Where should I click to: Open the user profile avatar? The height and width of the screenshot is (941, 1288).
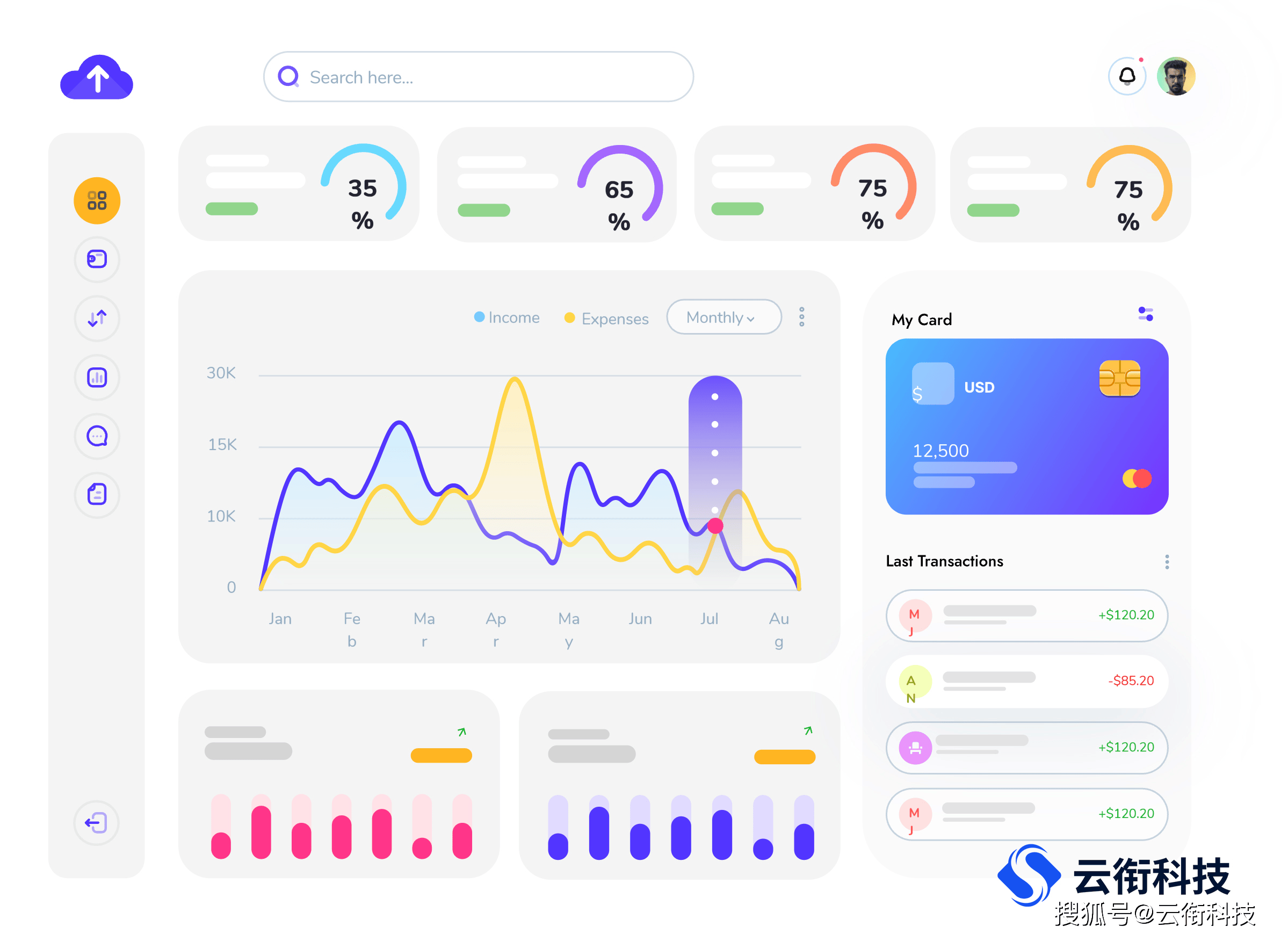pyautogui.click(x=1185, y=78)
